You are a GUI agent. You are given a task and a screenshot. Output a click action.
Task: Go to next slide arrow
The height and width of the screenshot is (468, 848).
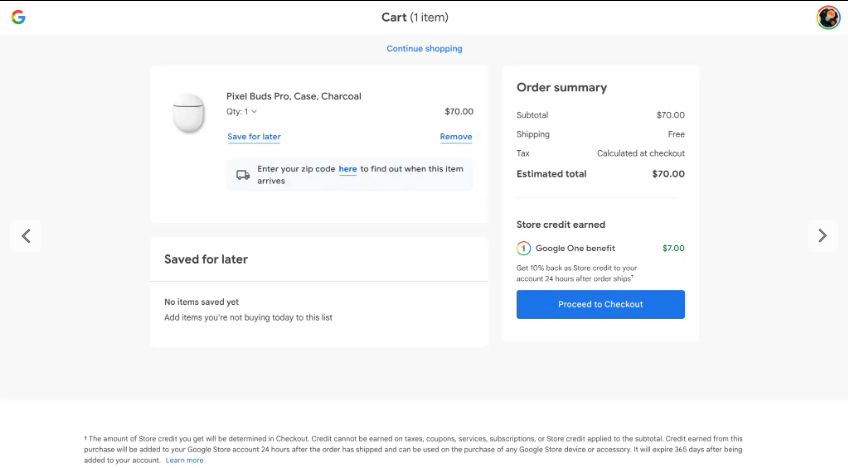coord(822,235)
